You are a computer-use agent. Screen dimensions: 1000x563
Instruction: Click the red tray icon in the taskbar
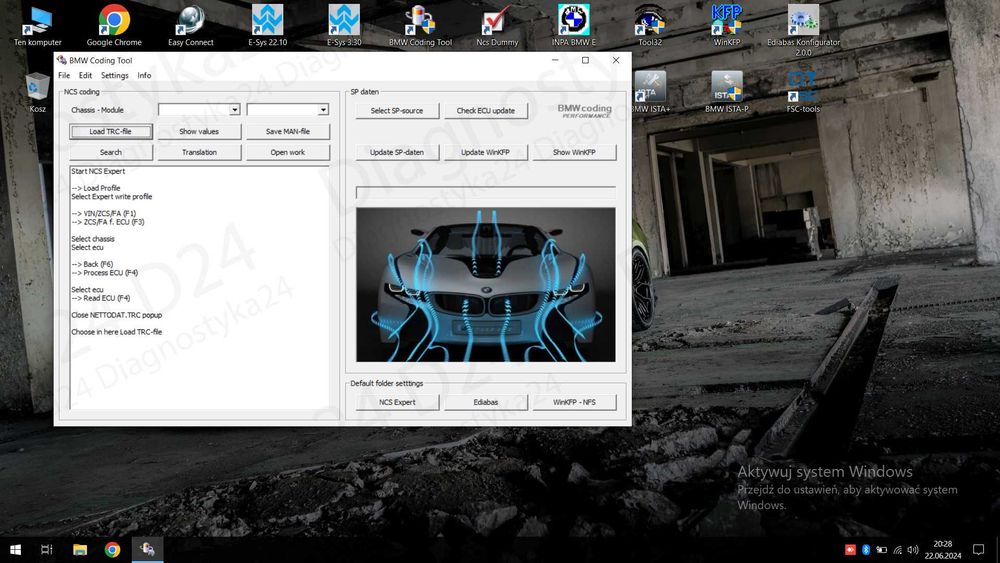tap(850, 550)
